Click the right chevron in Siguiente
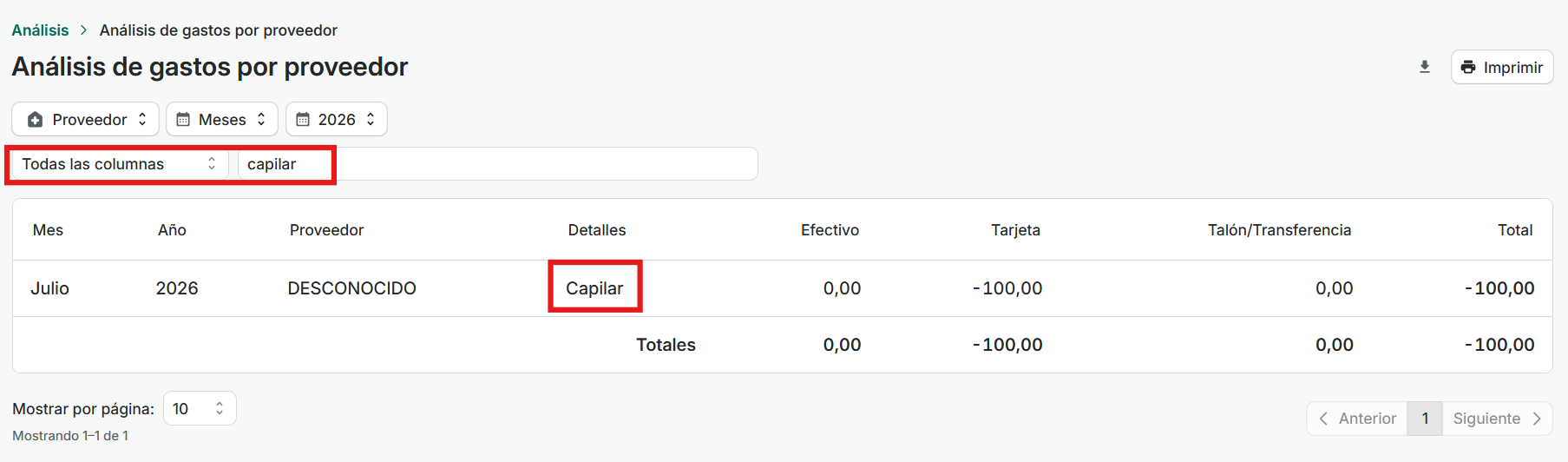 [x=1537, y=419]
